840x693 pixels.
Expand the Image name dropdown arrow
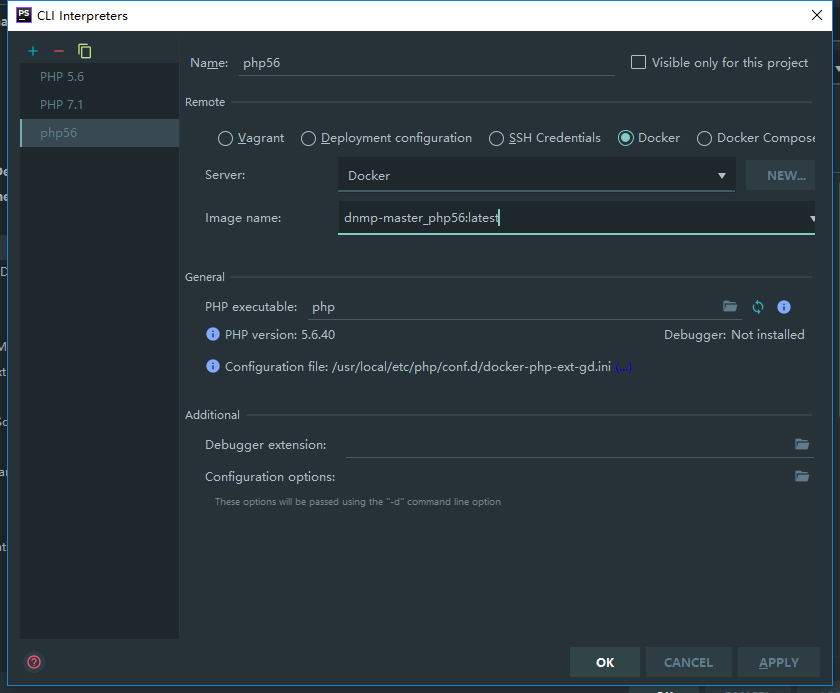[x=812, y=219]
